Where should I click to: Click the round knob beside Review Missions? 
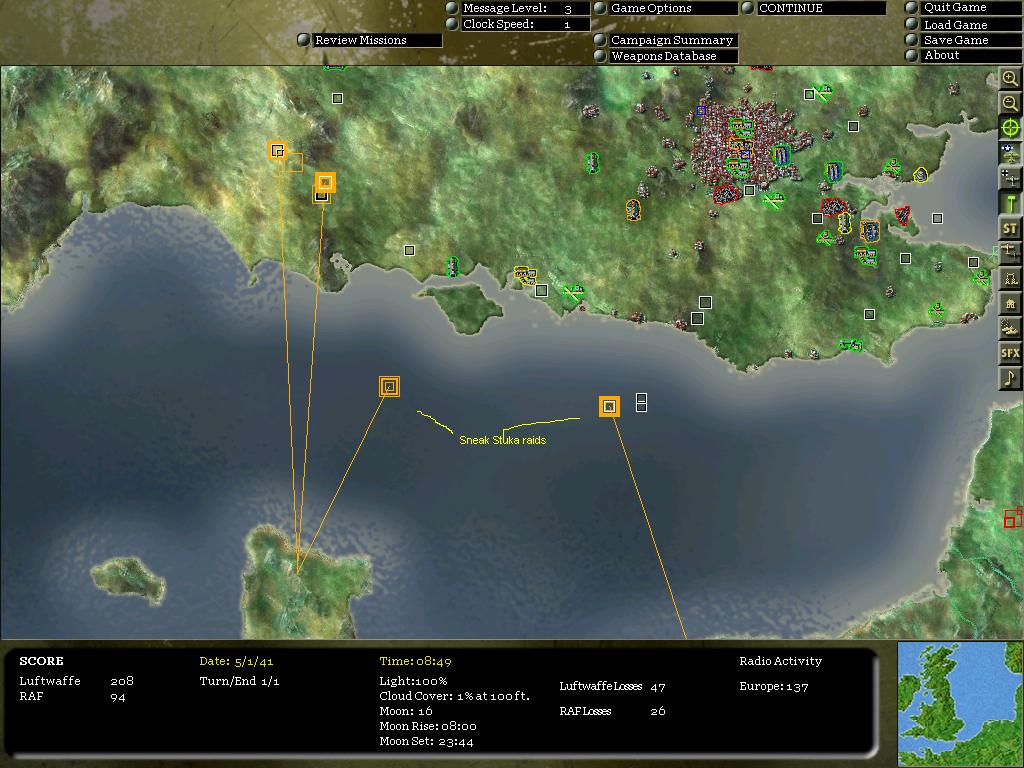(x=304, y=40)
